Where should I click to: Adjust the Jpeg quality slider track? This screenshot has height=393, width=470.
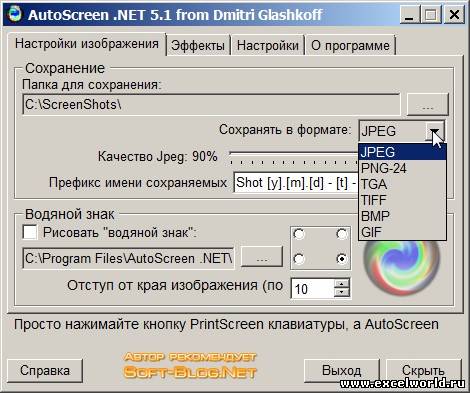point(293,157)
